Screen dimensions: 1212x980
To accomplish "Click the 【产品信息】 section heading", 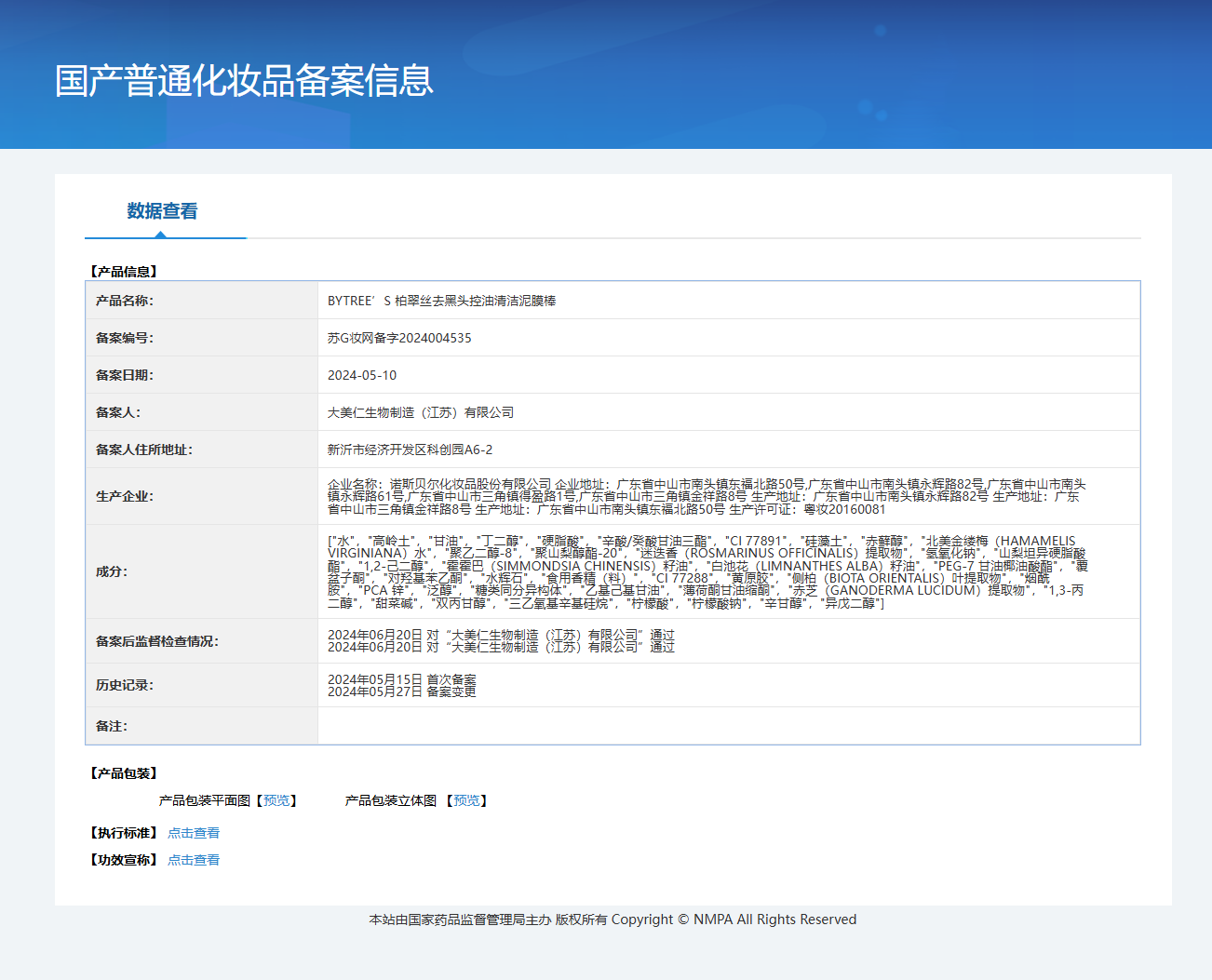I will (124, 272).
